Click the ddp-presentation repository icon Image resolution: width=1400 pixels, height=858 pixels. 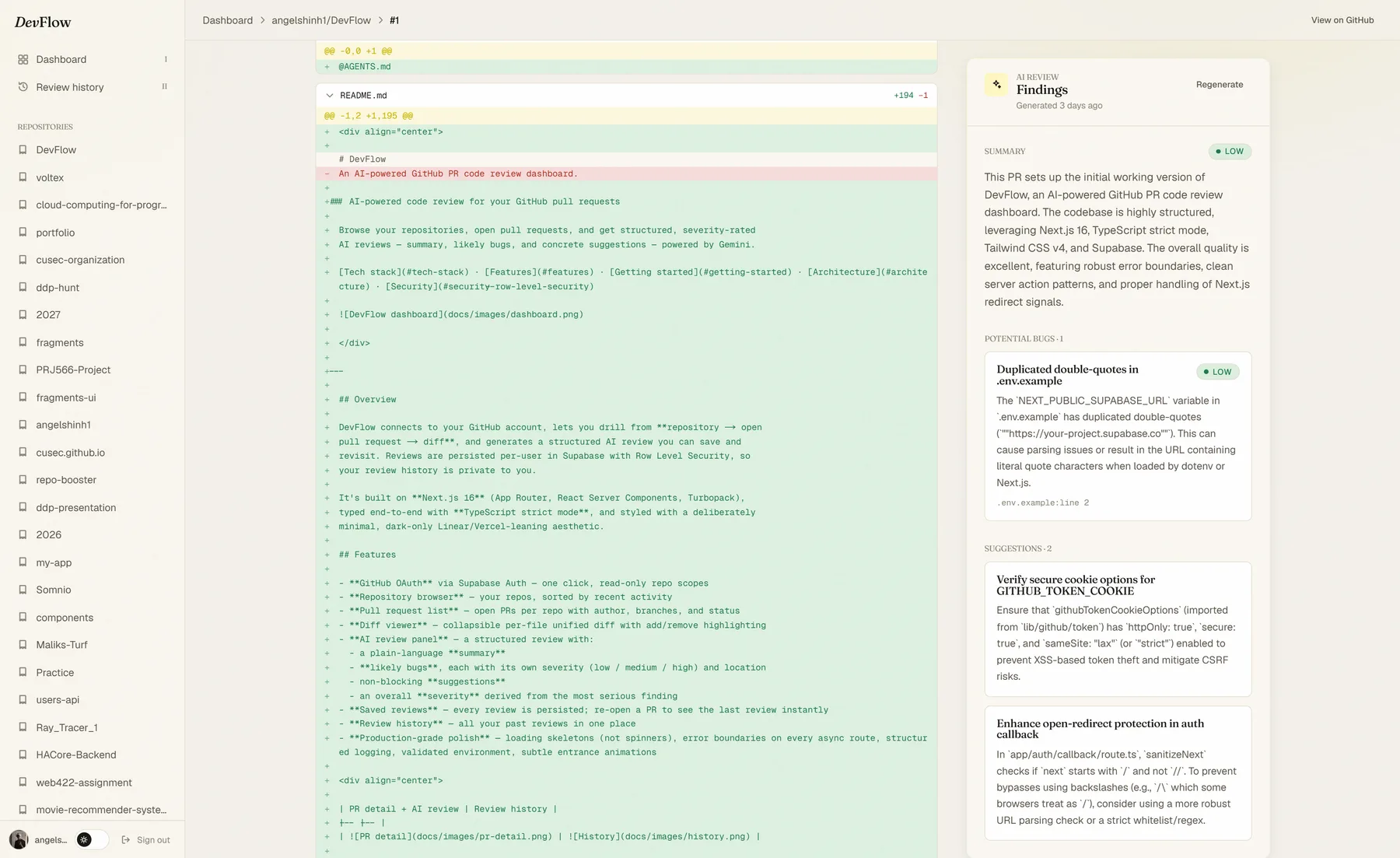(x=23, y=507)
